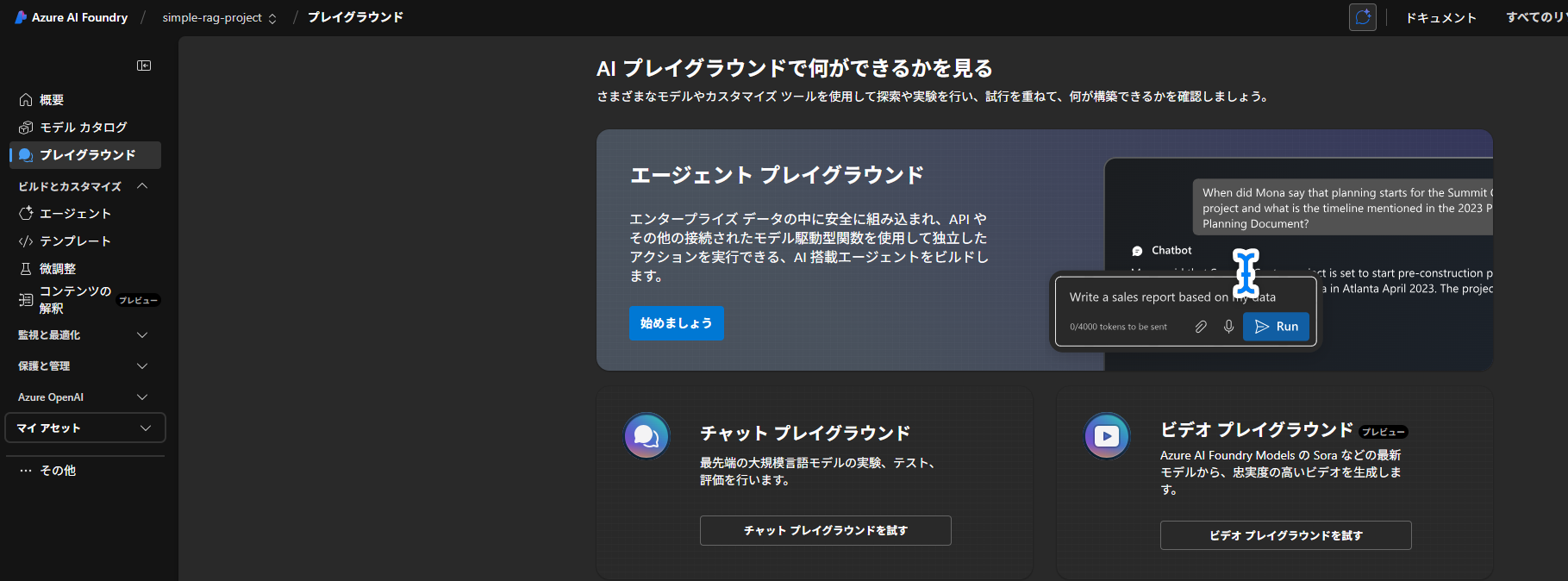The height and width of the screenshot is (581, 1568).
Task: Click the microphone icon in the prompt box
Action: point(1229,327)
